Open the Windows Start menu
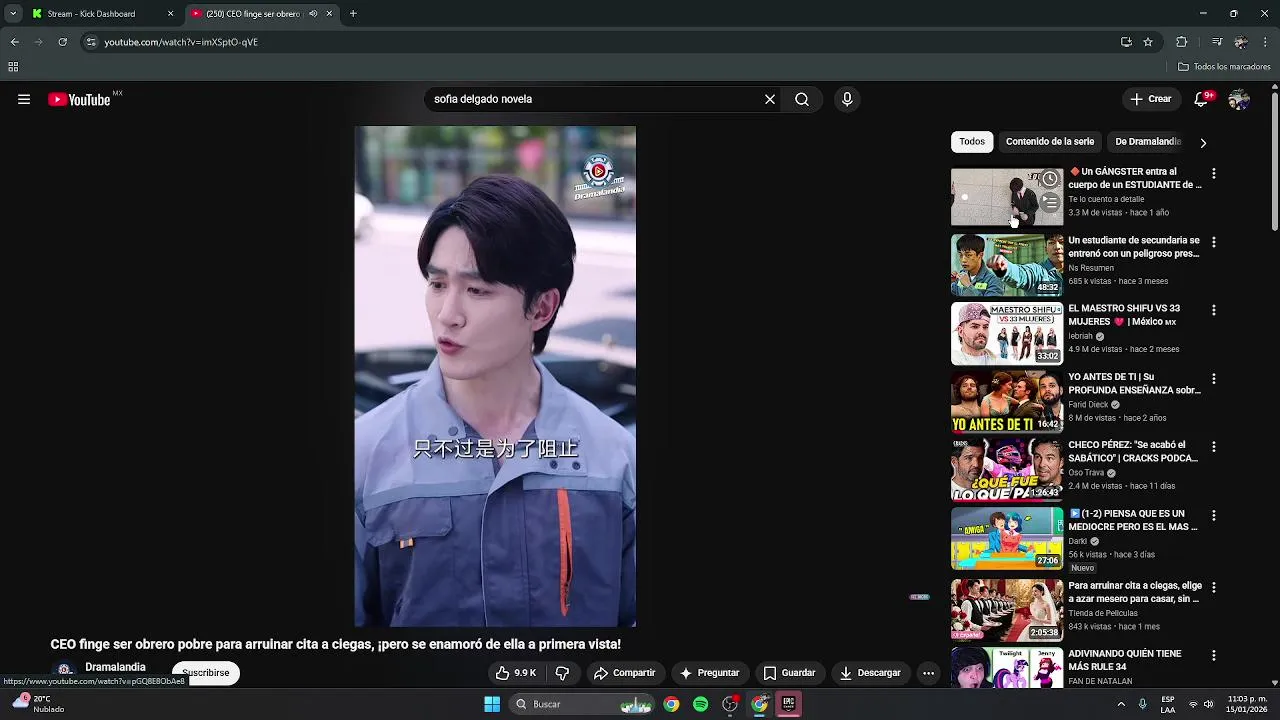This screenshot has height=720, width=1280. click(x=492, y=704)
